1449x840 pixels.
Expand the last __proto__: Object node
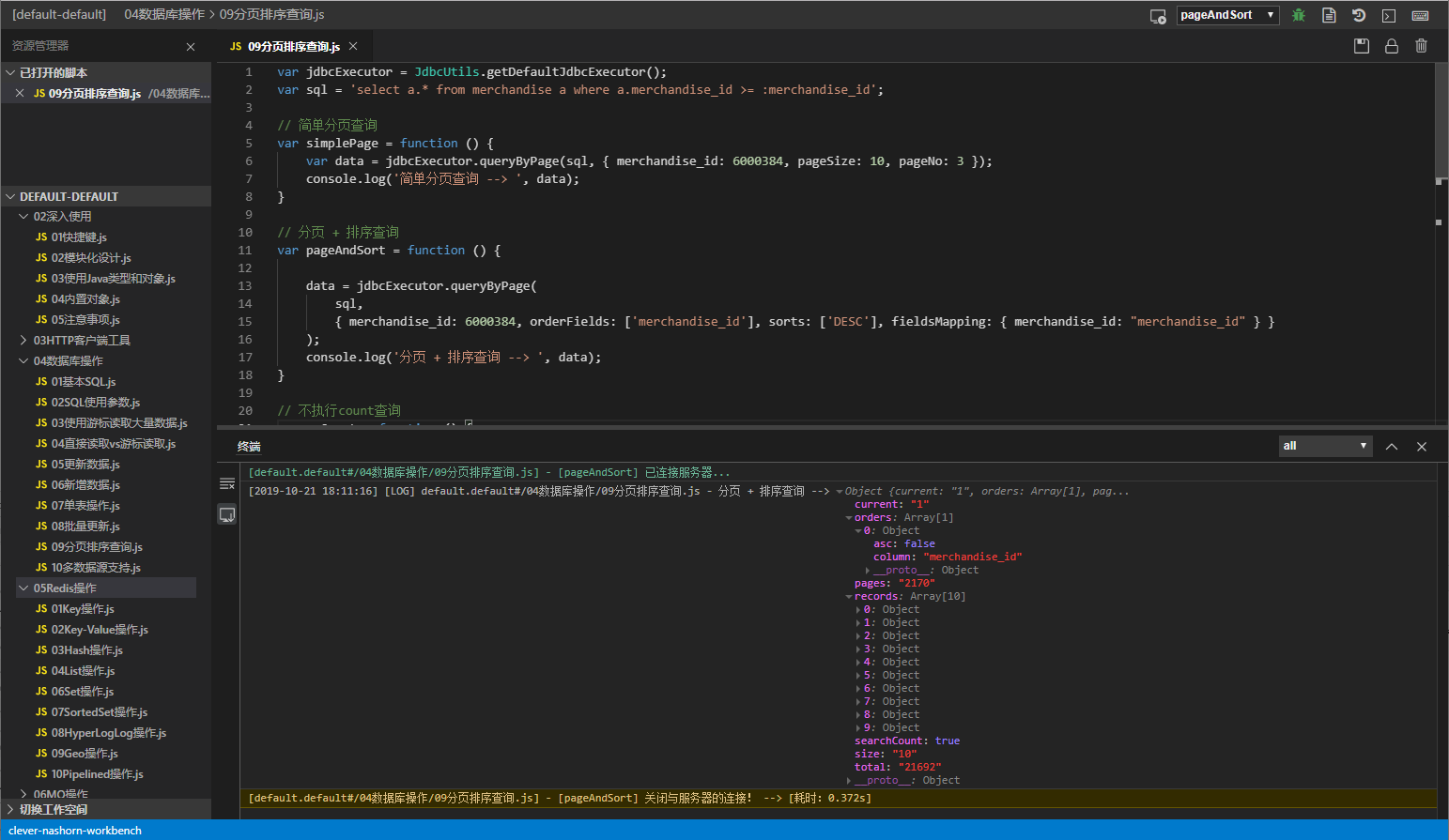click(850, 781)
